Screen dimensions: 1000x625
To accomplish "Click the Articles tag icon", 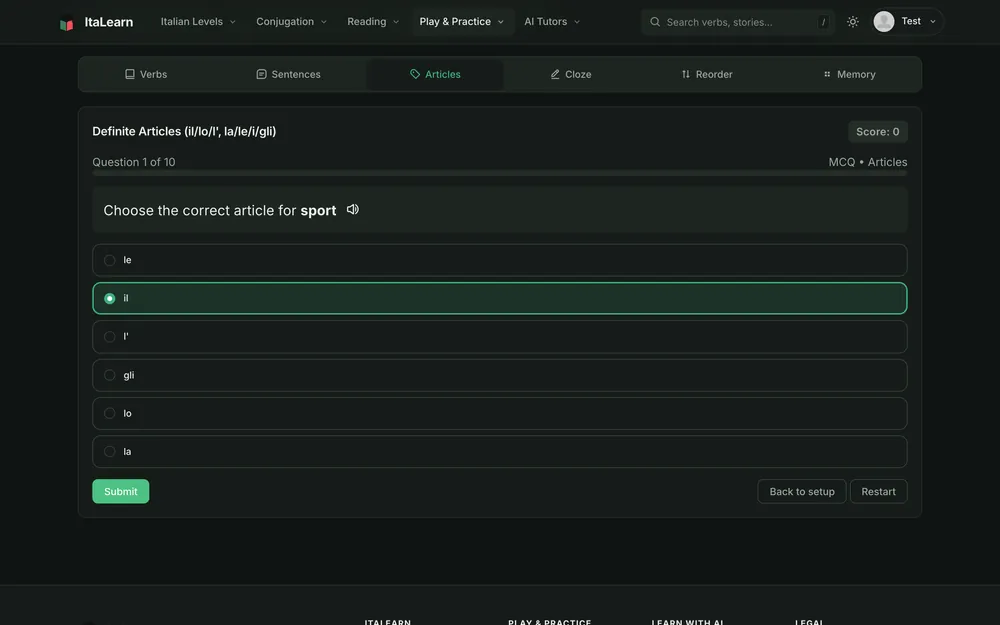I will [415, 74].
